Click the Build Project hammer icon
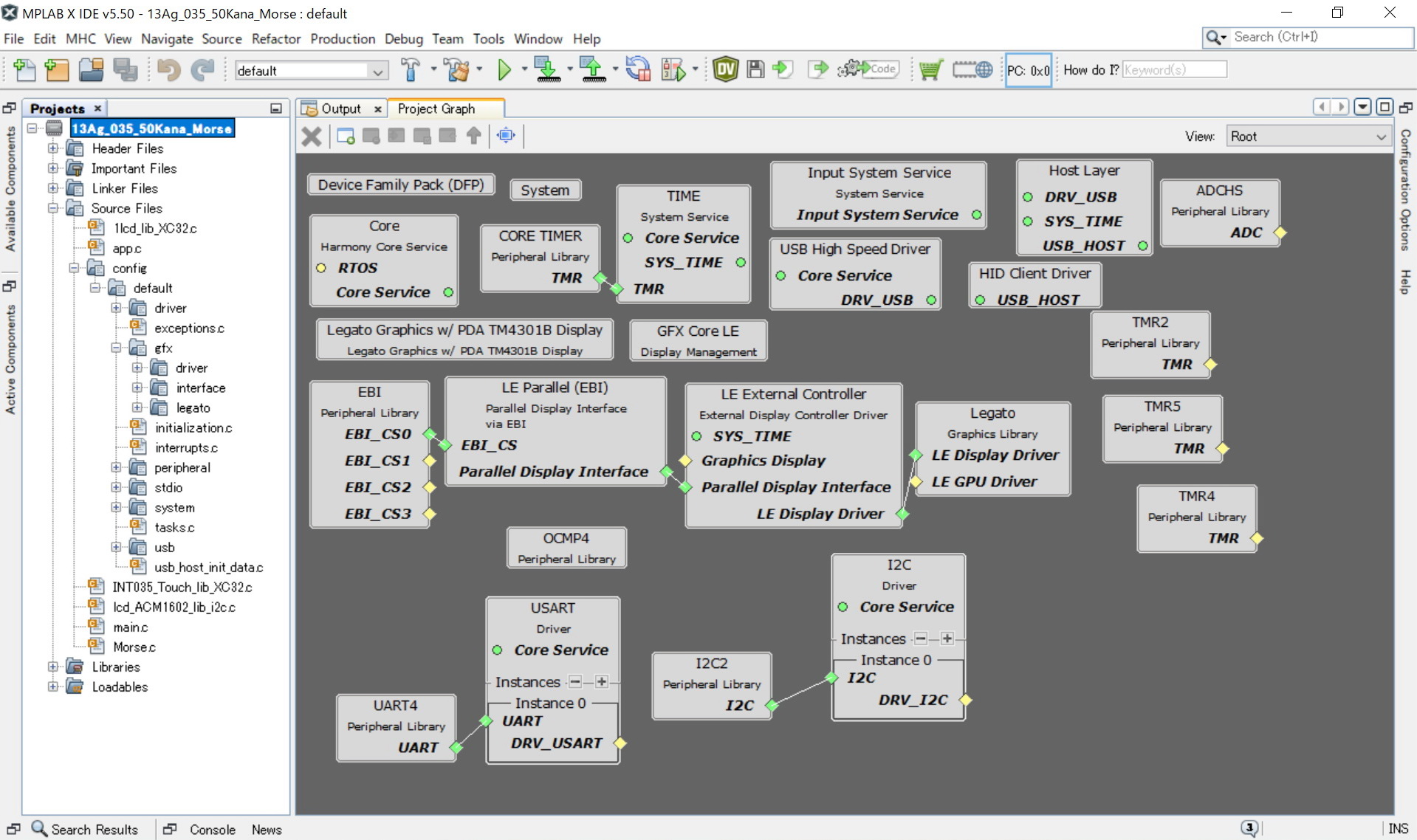The height and width of the screenshot is (840, 1417). pos(411,70)
